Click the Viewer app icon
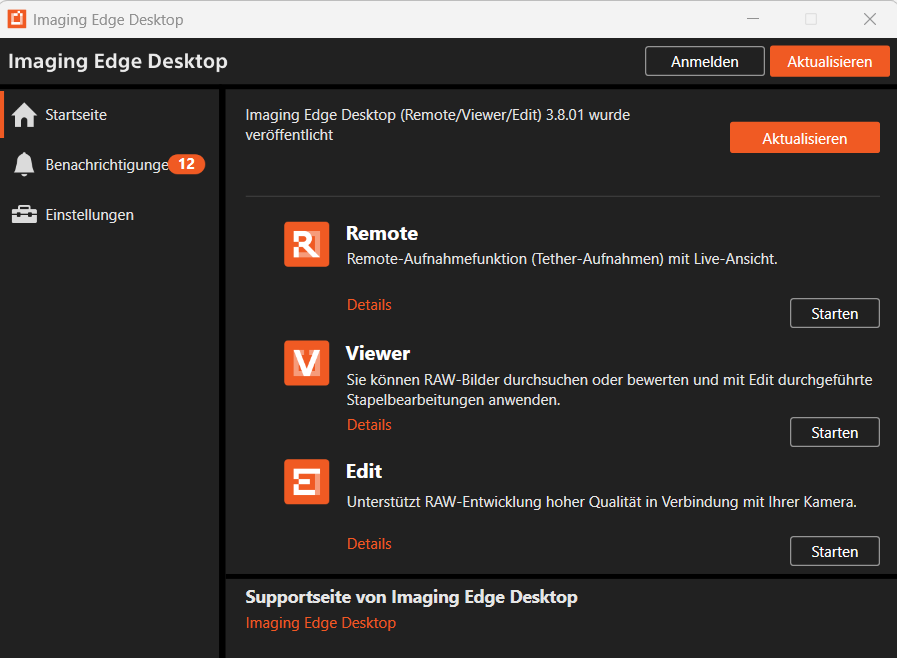This screenshot has height=658, width=897. (x=307, y=363)
